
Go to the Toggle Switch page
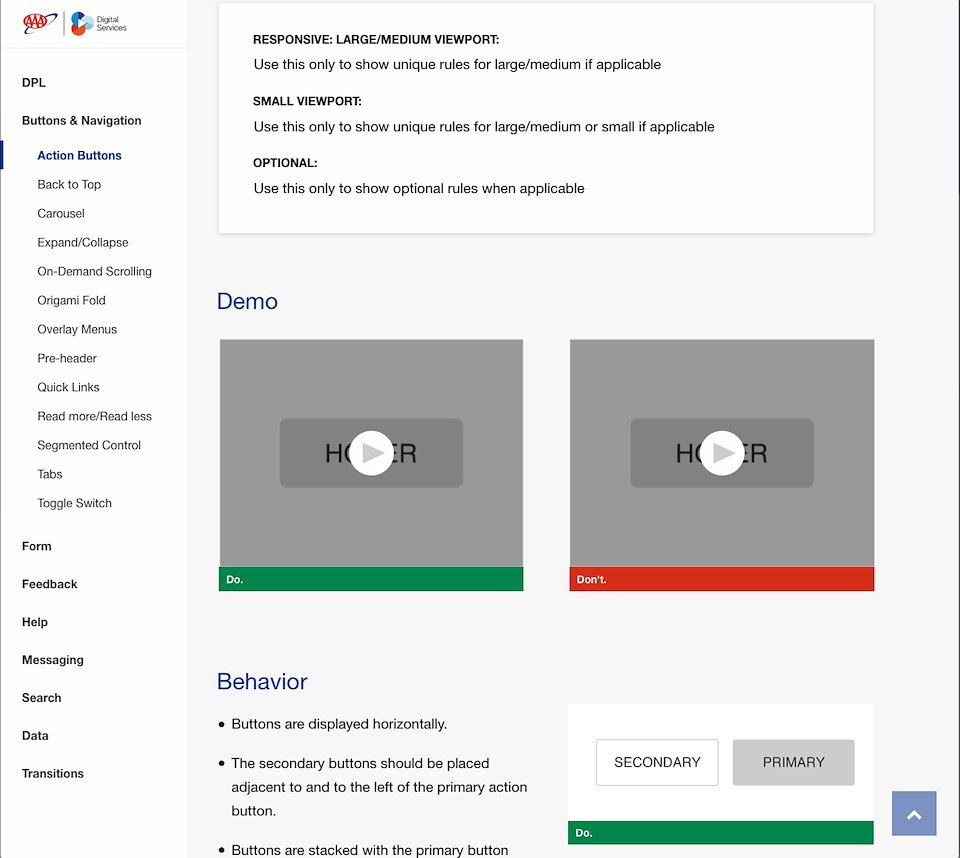pos(75,503)
